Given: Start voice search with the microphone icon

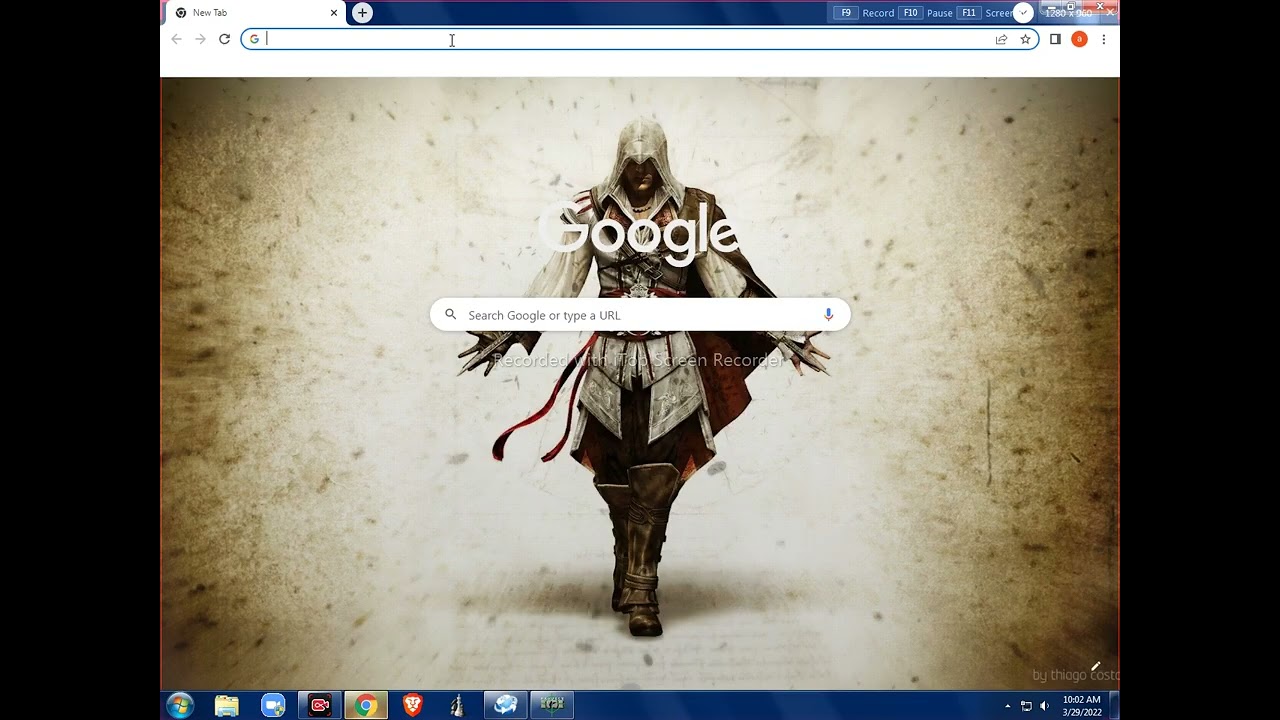Looking at the screenshot, I should (x=828, y=315).
